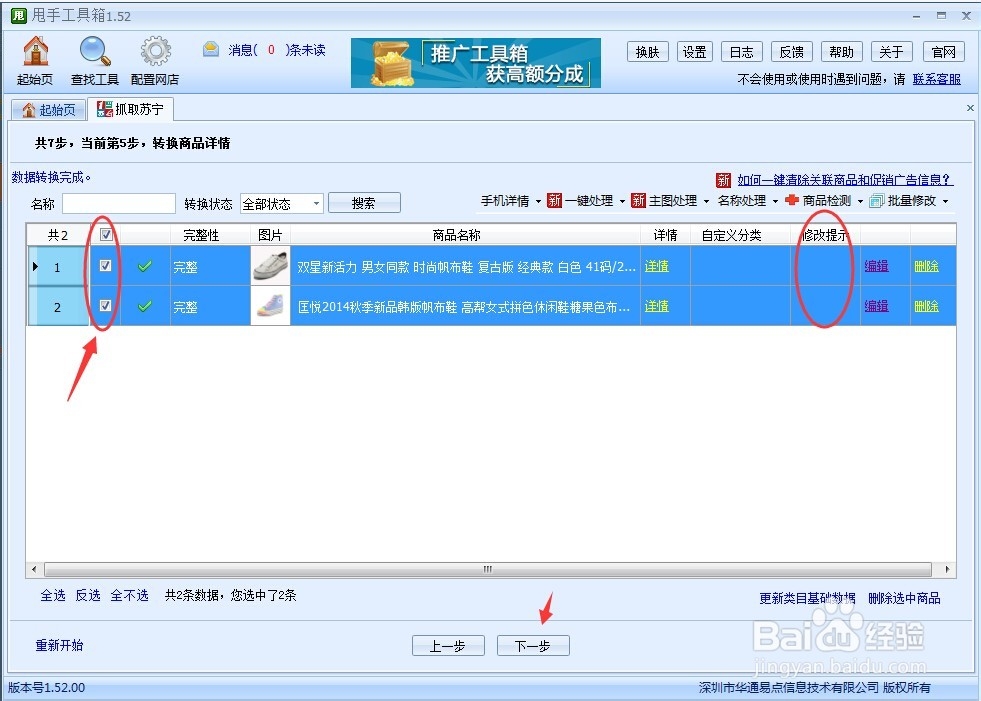Open the message envelope icon
Viewport: 981px width, 701px height.
pyautogui.click(x=211, y=49)
